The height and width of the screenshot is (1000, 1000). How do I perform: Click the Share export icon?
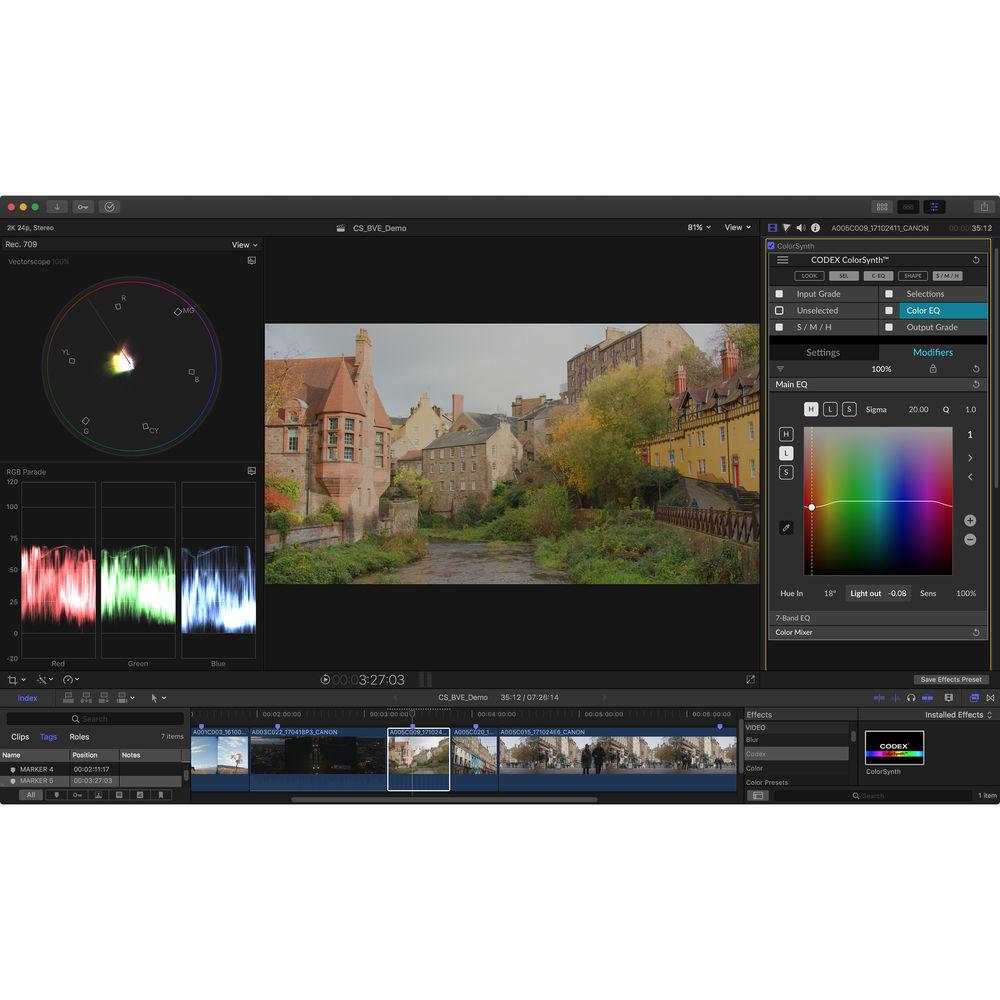(x=983, y=207)
